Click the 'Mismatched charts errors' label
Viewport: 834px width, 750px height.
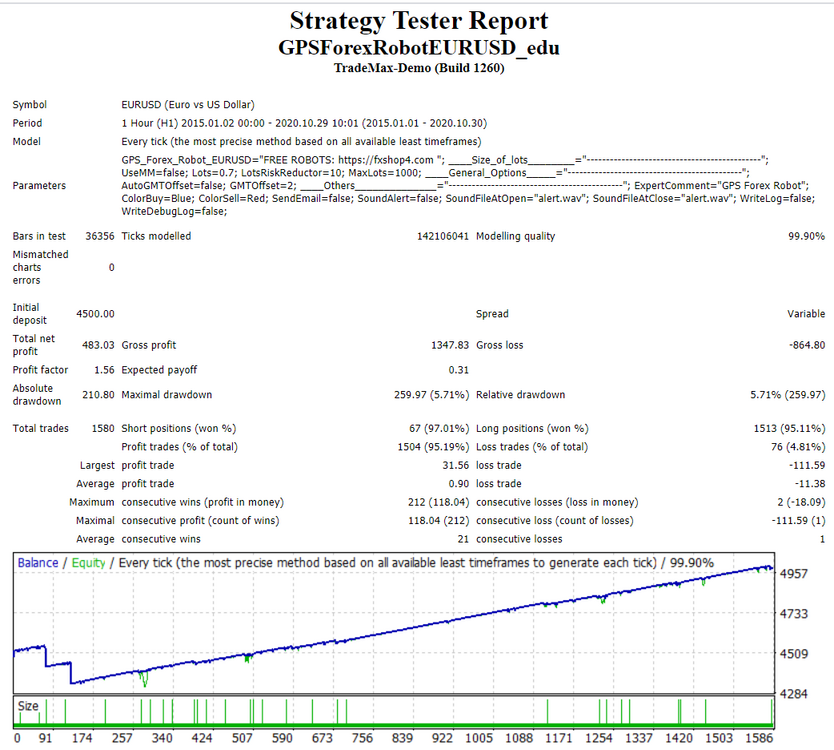pos(40,267)
